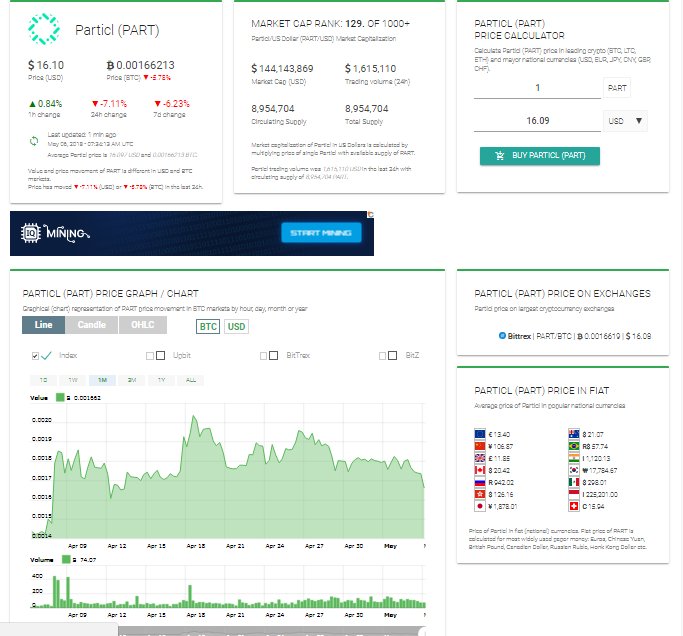Select the 1Y time range
683x636 pixels.
click(x=161, y=380)
